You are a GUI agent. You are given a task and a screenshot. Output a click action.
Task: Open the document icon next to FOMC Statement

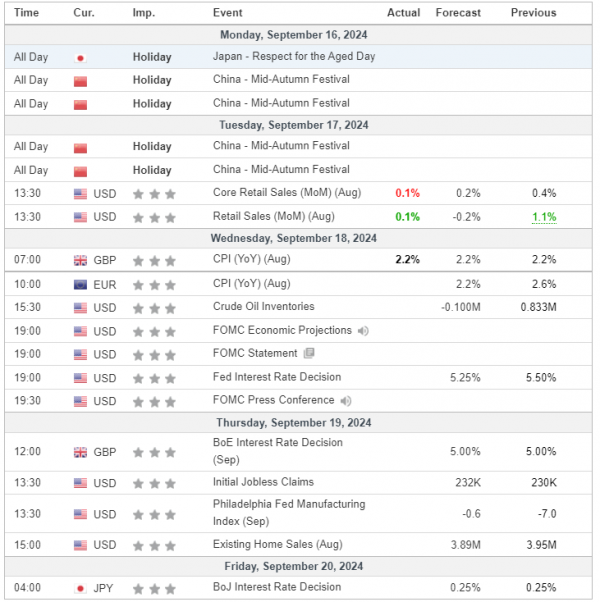tap(309, 353)
